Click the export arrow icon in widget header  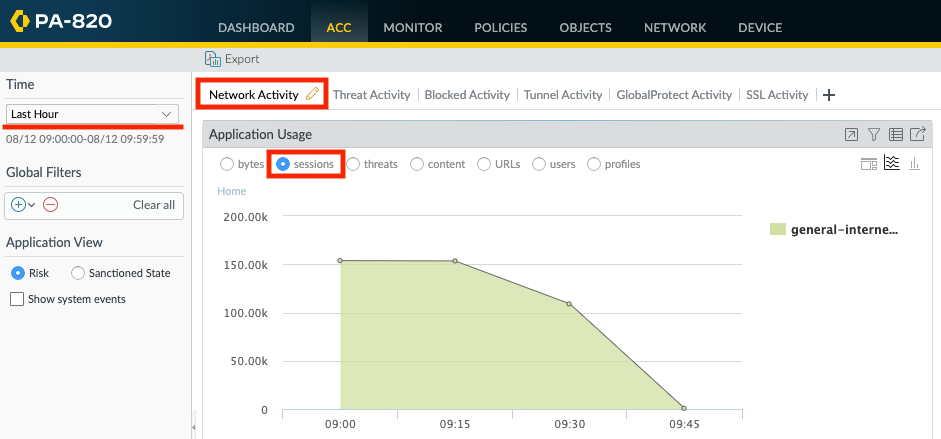(917, 134)
